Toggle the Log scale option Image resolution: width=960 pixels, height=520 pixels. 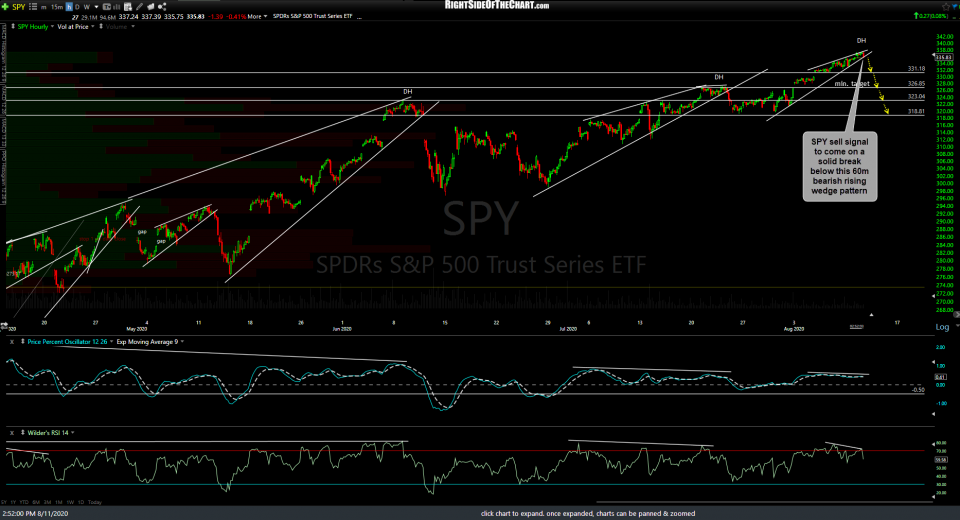[x=942, y=327]
